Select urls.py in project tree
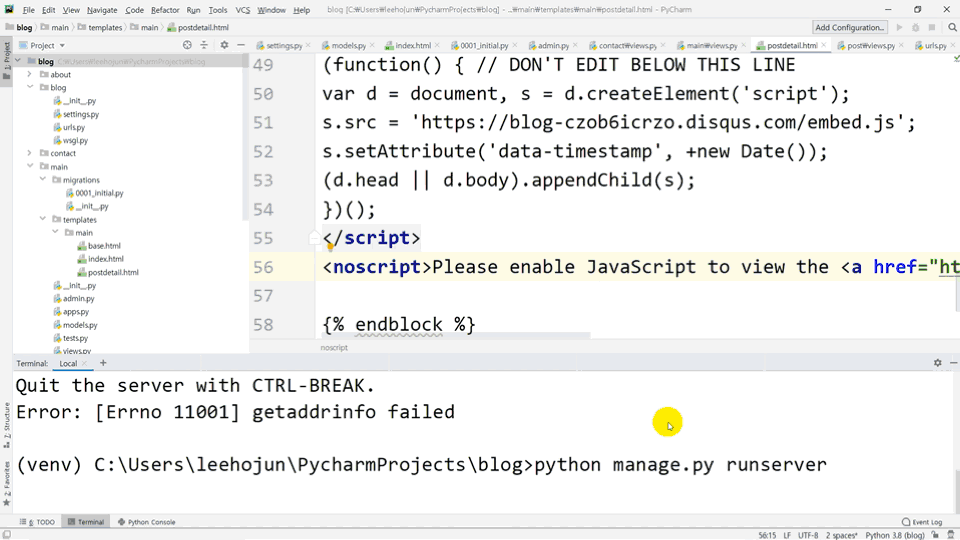 tap(74, 127)
